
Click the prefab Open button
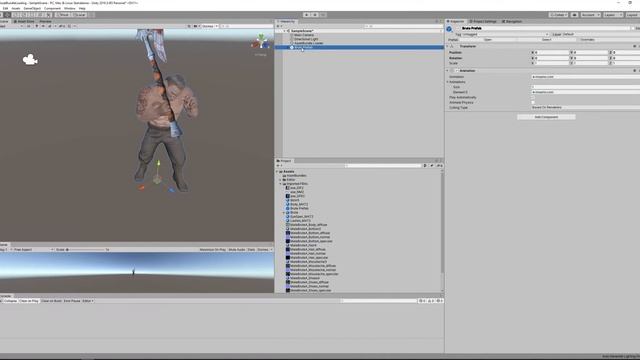pyautogui.click(x=488, y=40)
